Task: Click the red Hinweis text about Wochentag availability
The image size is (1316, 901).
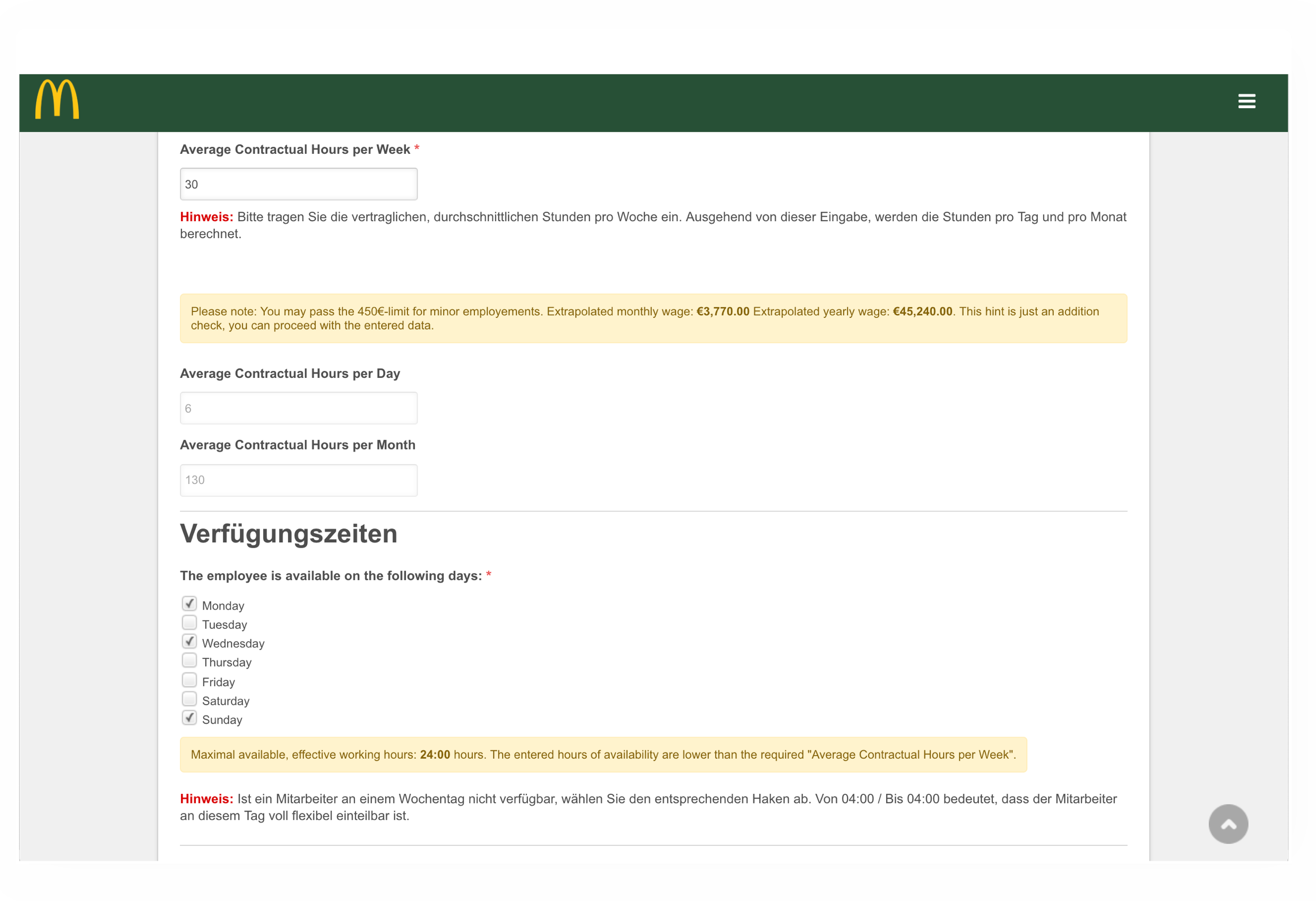Action: coord(207,799)
